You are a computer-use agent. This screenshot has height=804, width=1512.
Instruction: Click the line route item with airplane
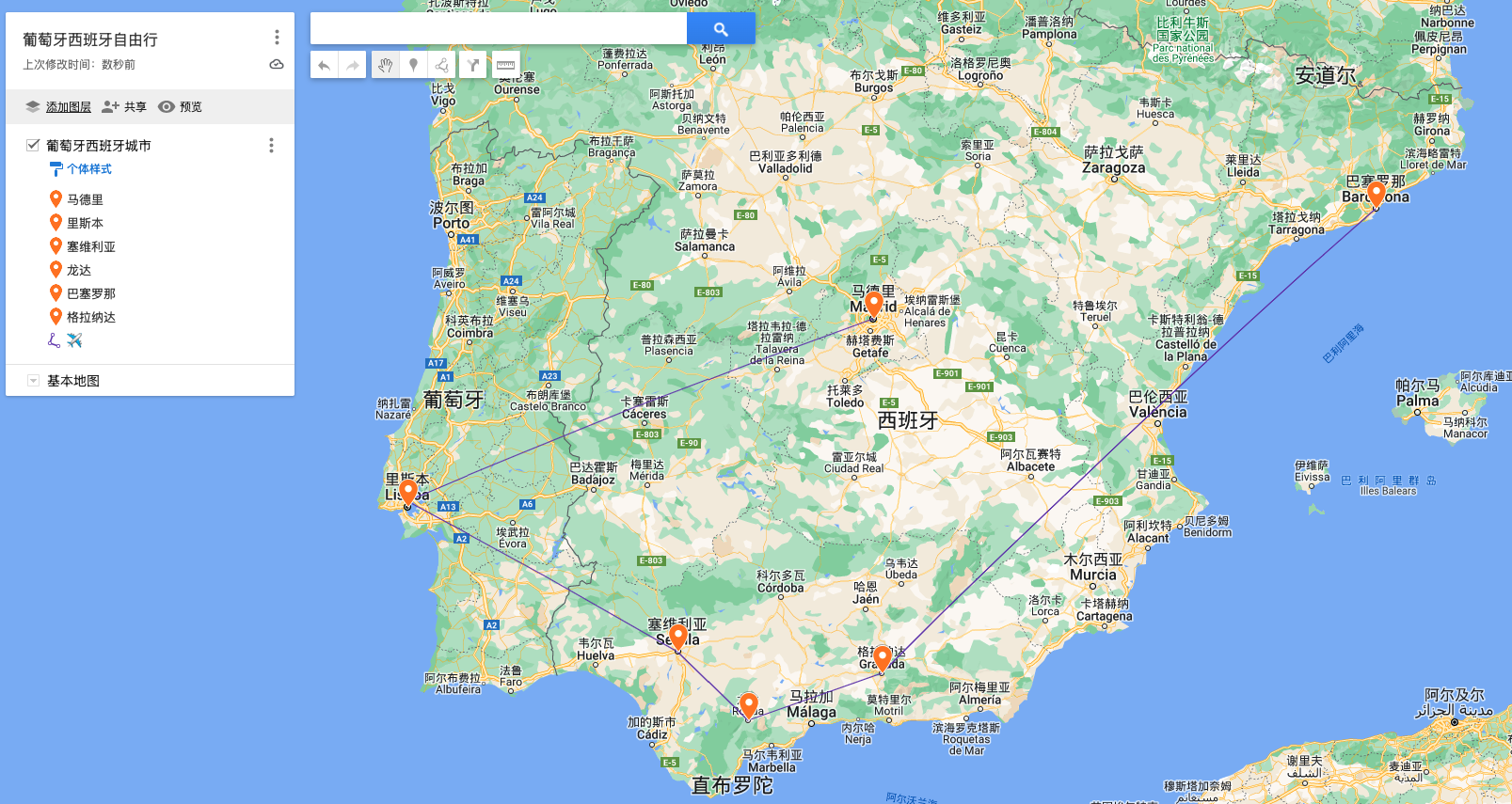pos(66,340)
